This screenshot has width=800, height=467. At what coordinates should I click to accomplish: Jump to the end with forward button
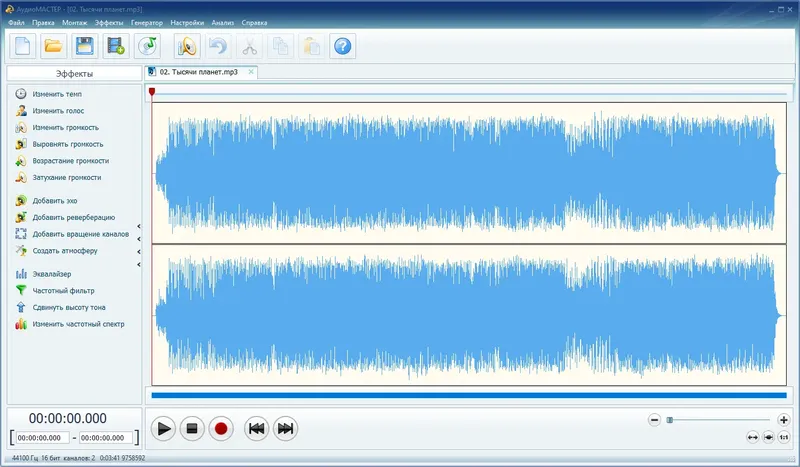click(285, 429)
